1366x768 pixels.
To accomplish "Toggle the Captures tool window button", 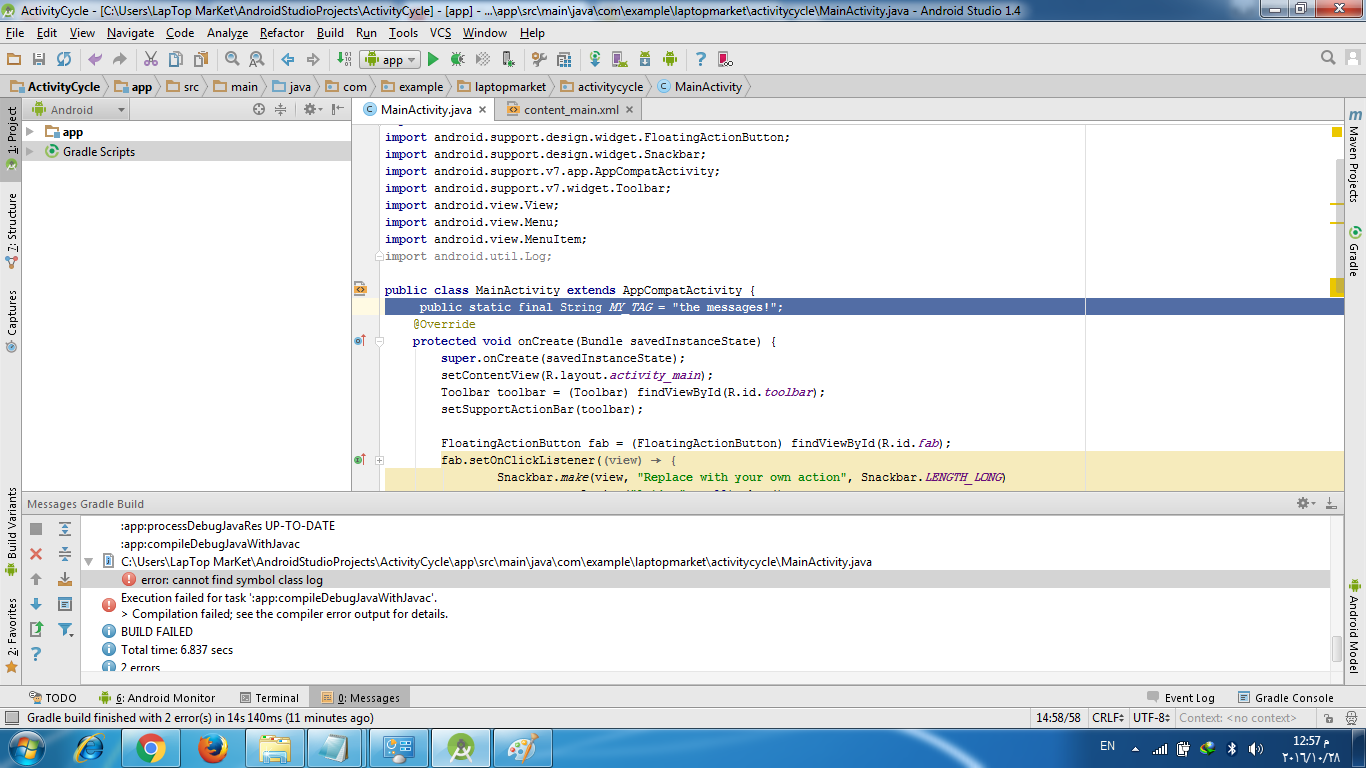I will 11,321.
